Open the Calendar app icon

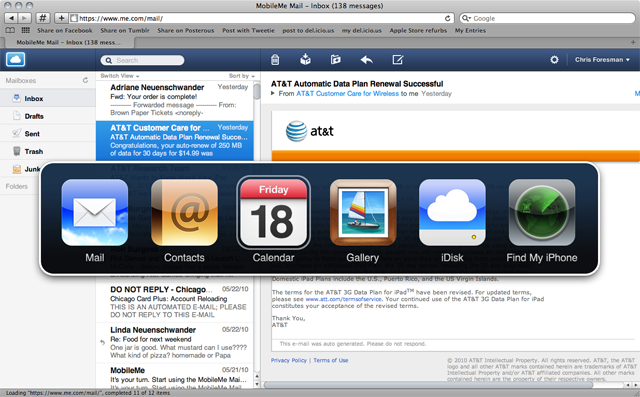click(x=273, y=212)
